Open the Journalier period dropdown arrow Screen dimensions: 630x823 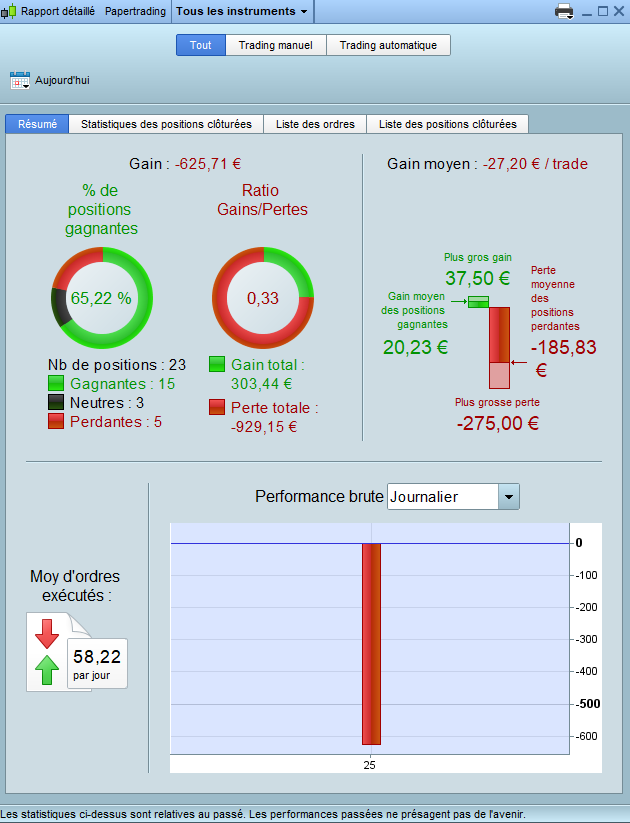click(508, 497)
